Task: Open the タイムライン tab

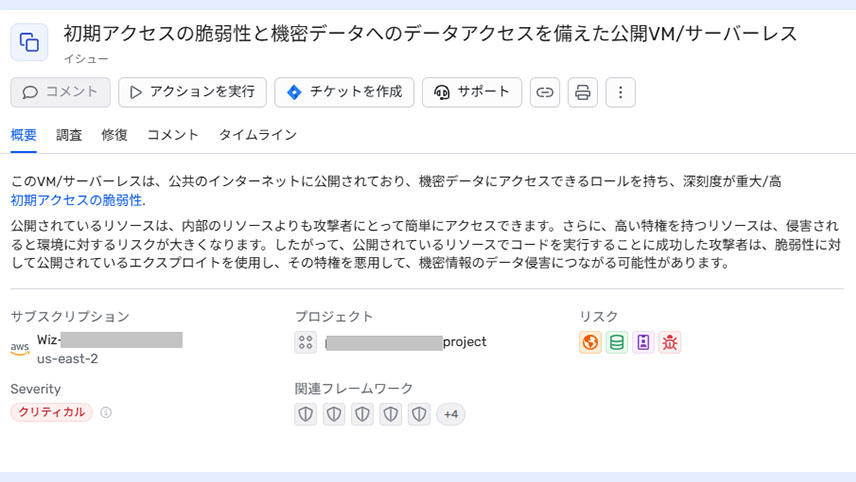Action: 258,135
